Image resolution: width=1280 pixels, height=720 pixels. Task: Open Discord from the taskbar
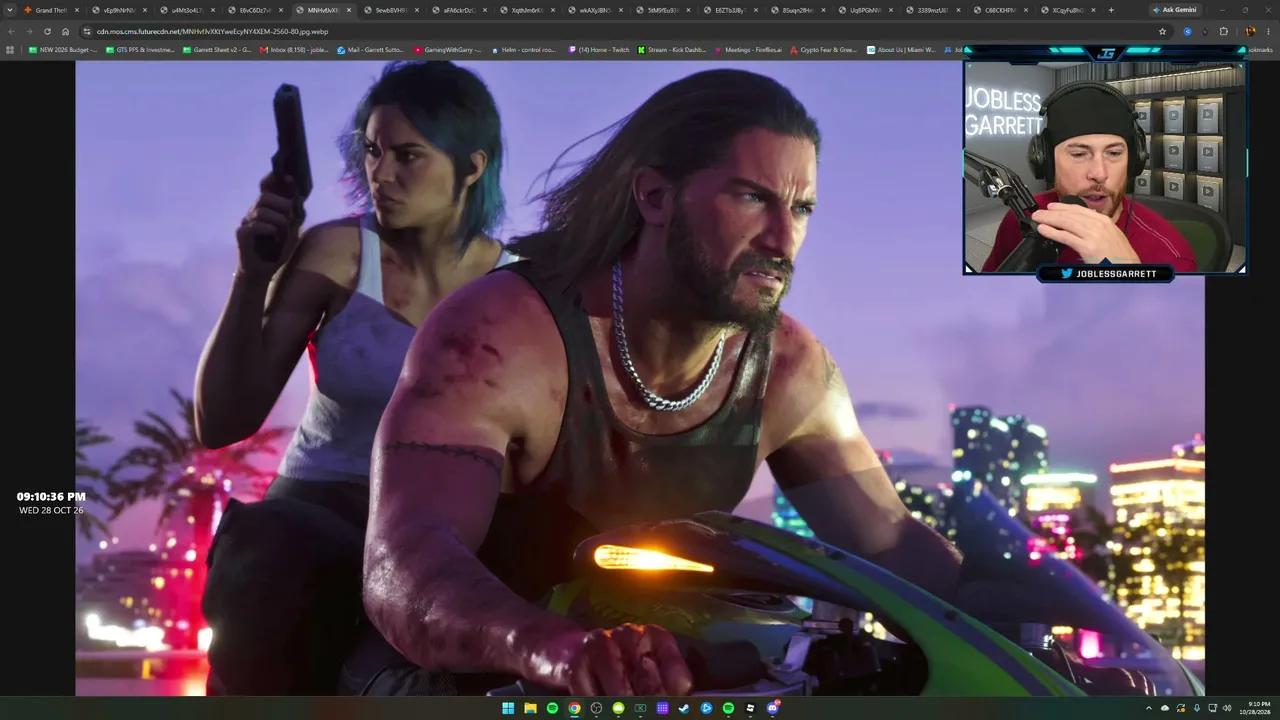coord(772,708)
